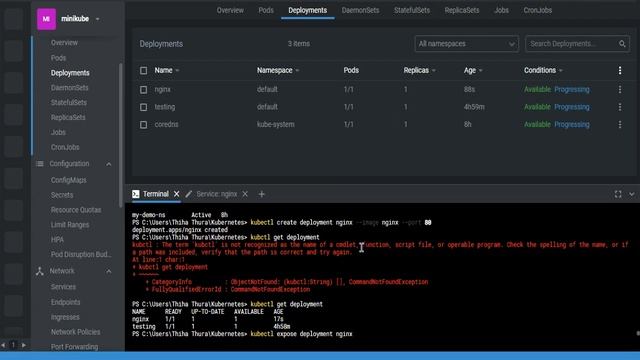Screen dimensions: 640x360
Task: Open the actions menu for coredns deployment
Action: tap(620, 124)
